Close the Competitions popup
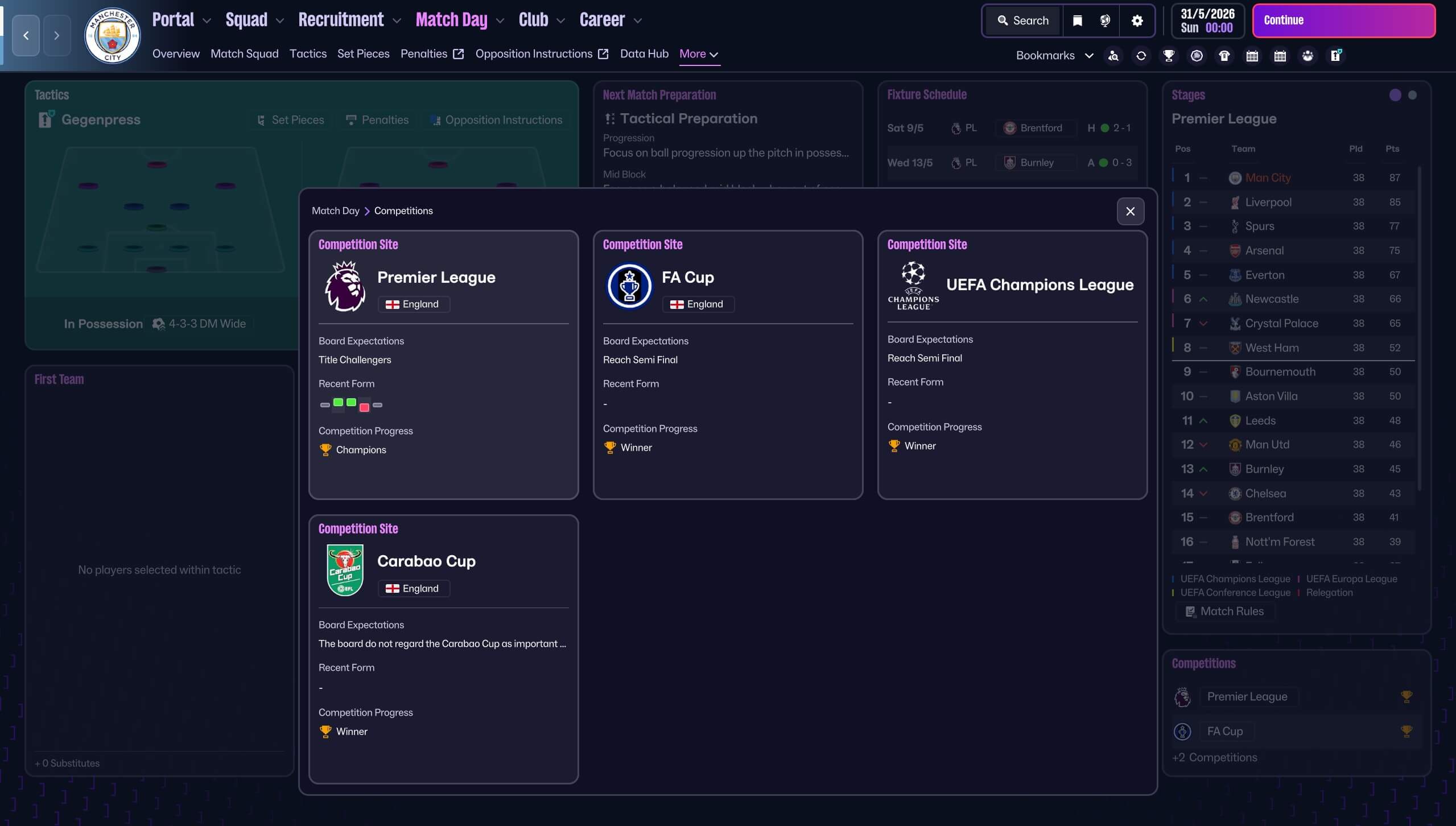 [1130, 212]
